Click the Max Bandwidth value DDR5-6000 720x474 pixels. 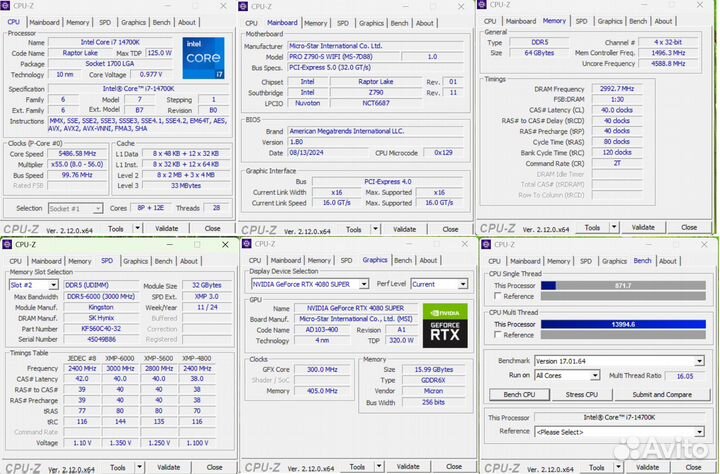pyautogui.click(x=101, y=297)
